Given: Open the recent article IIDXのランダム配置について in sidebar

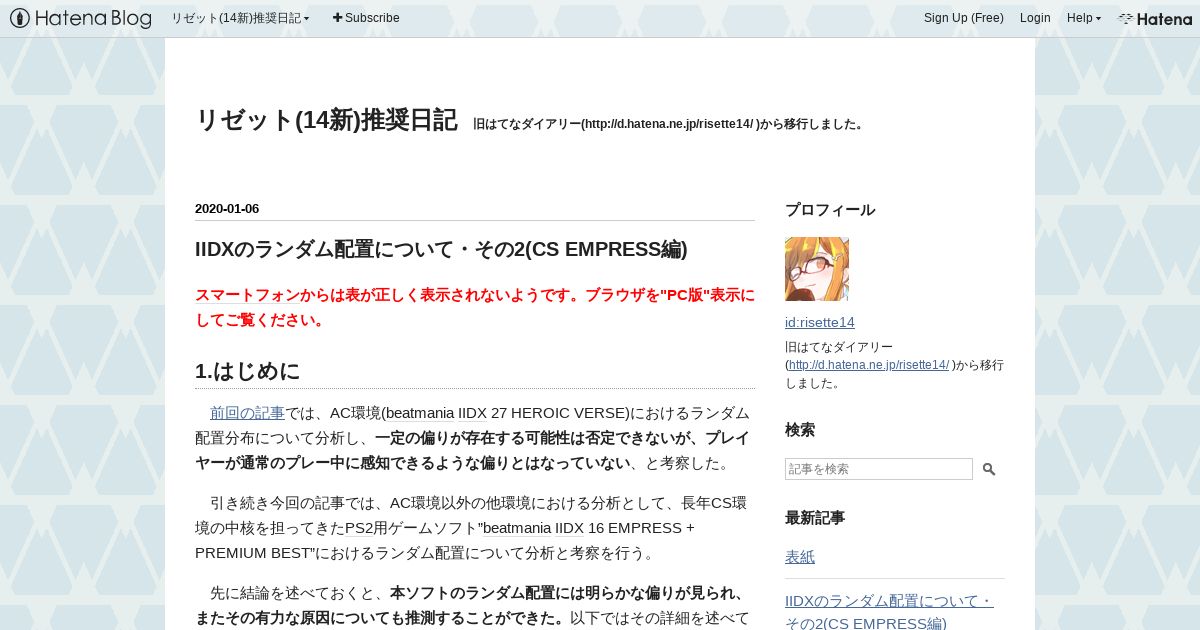Looking at the screenshot, I should coord(890,612).
